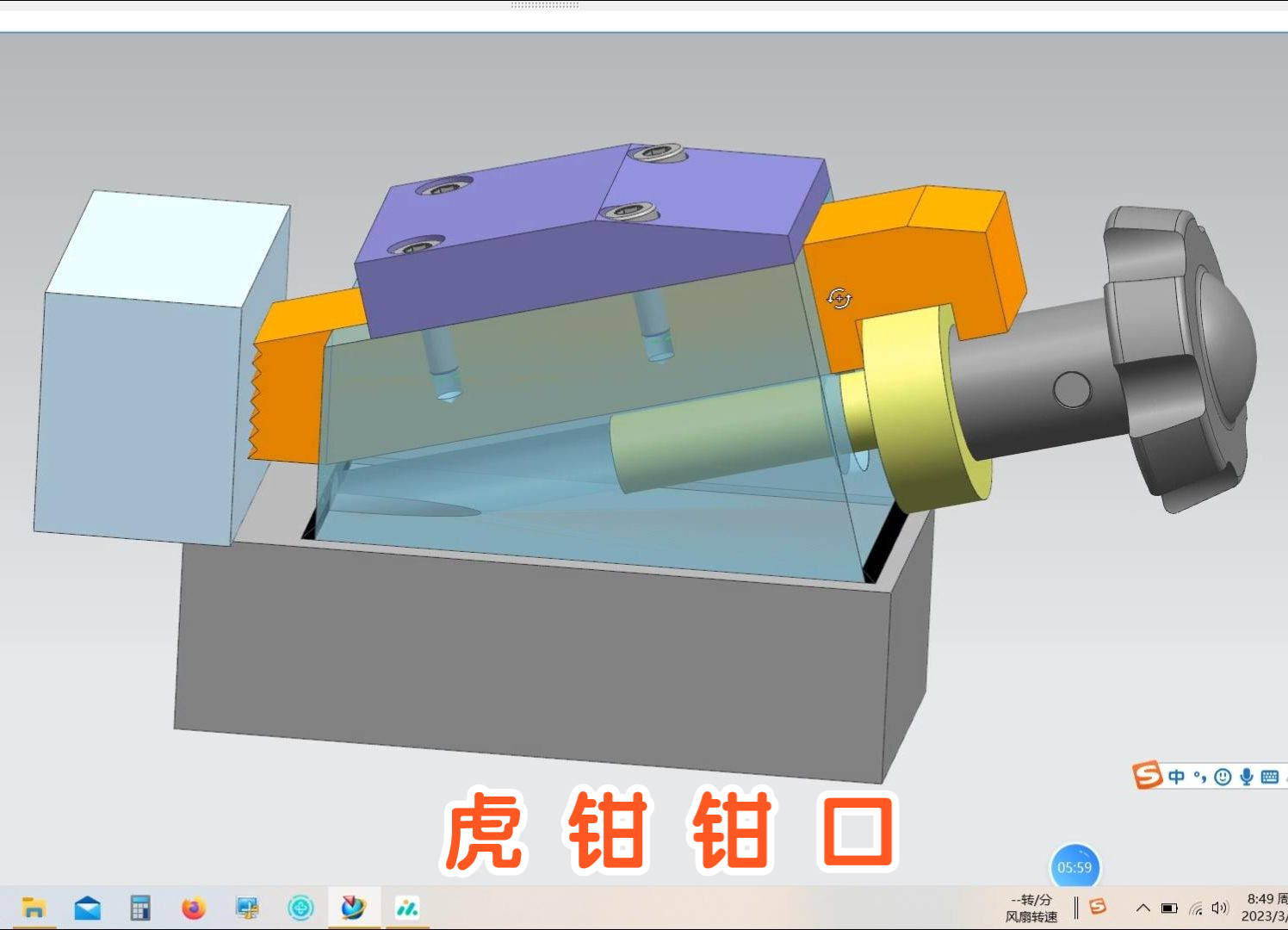Open File Explorer from the taskbar
The width and height of the screenshot is (1288, 930).
[34, 908]
